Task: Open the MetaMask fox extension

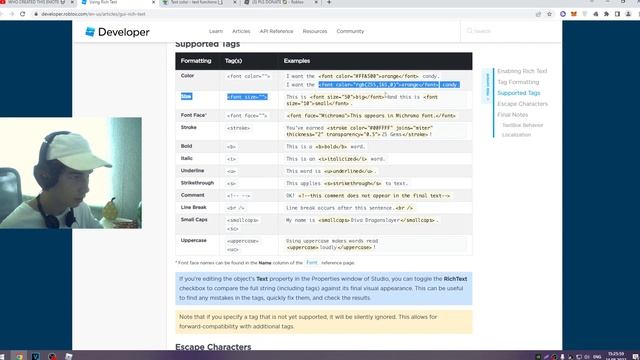Action: pos(574,14)
